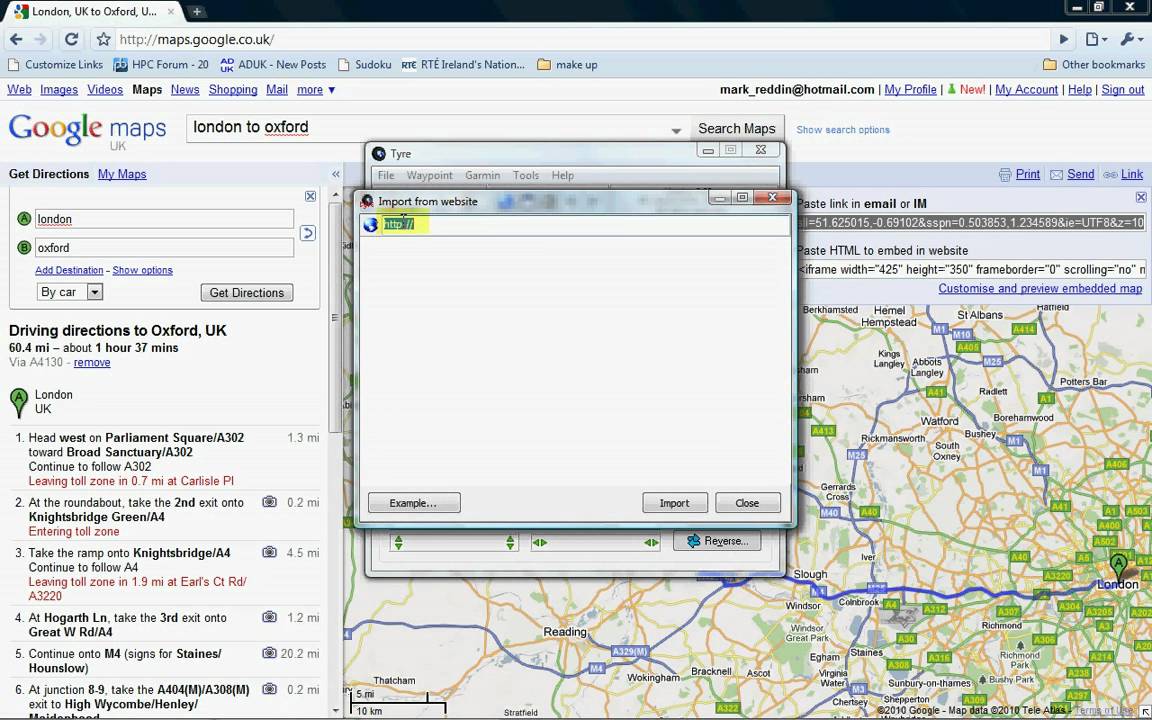Collapse the left panel with double arrows
The image size is (1152, 720).
pos(336,174)
